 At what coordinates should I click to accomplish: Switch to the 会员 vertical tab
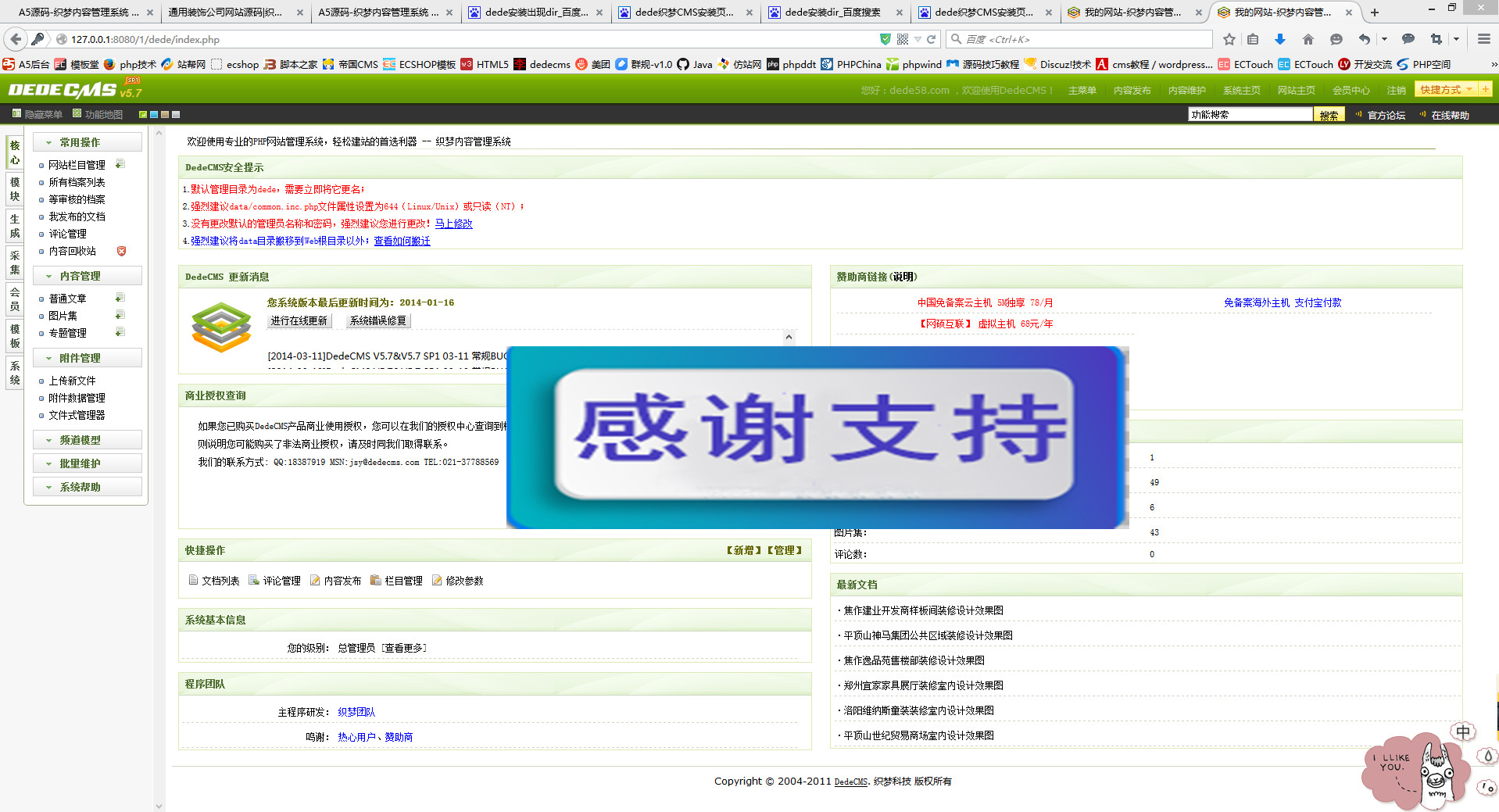15,299
